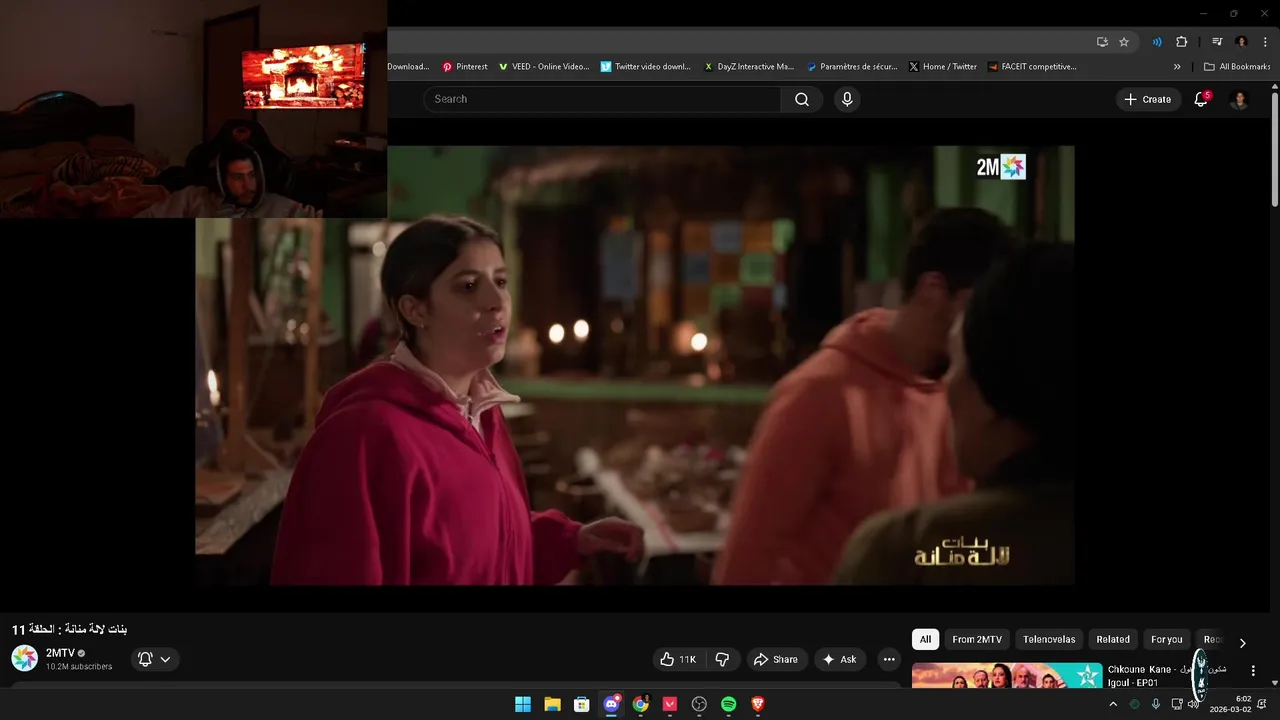The width and height of the screenshot is (1280, 720).
Task: Open Windows Start menu
Action: click(523, 704)
